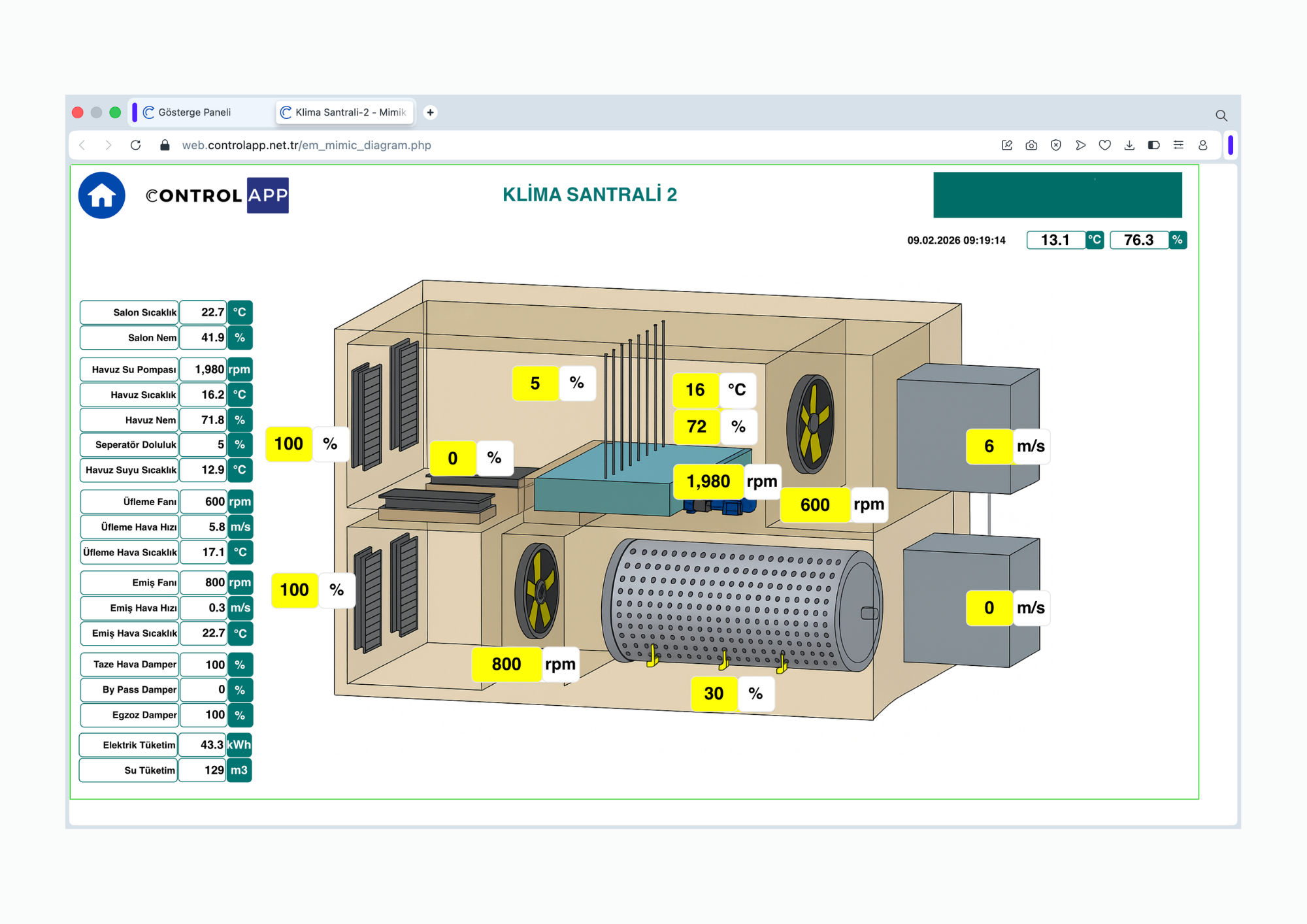Go to the blue home icon

click(102, 195)
